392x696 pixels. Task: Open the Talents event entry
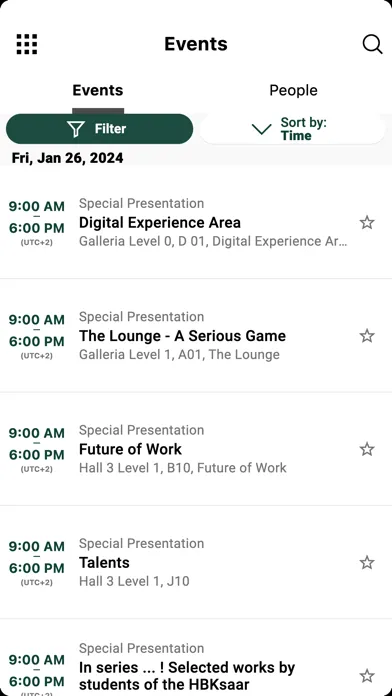point(104,563)
